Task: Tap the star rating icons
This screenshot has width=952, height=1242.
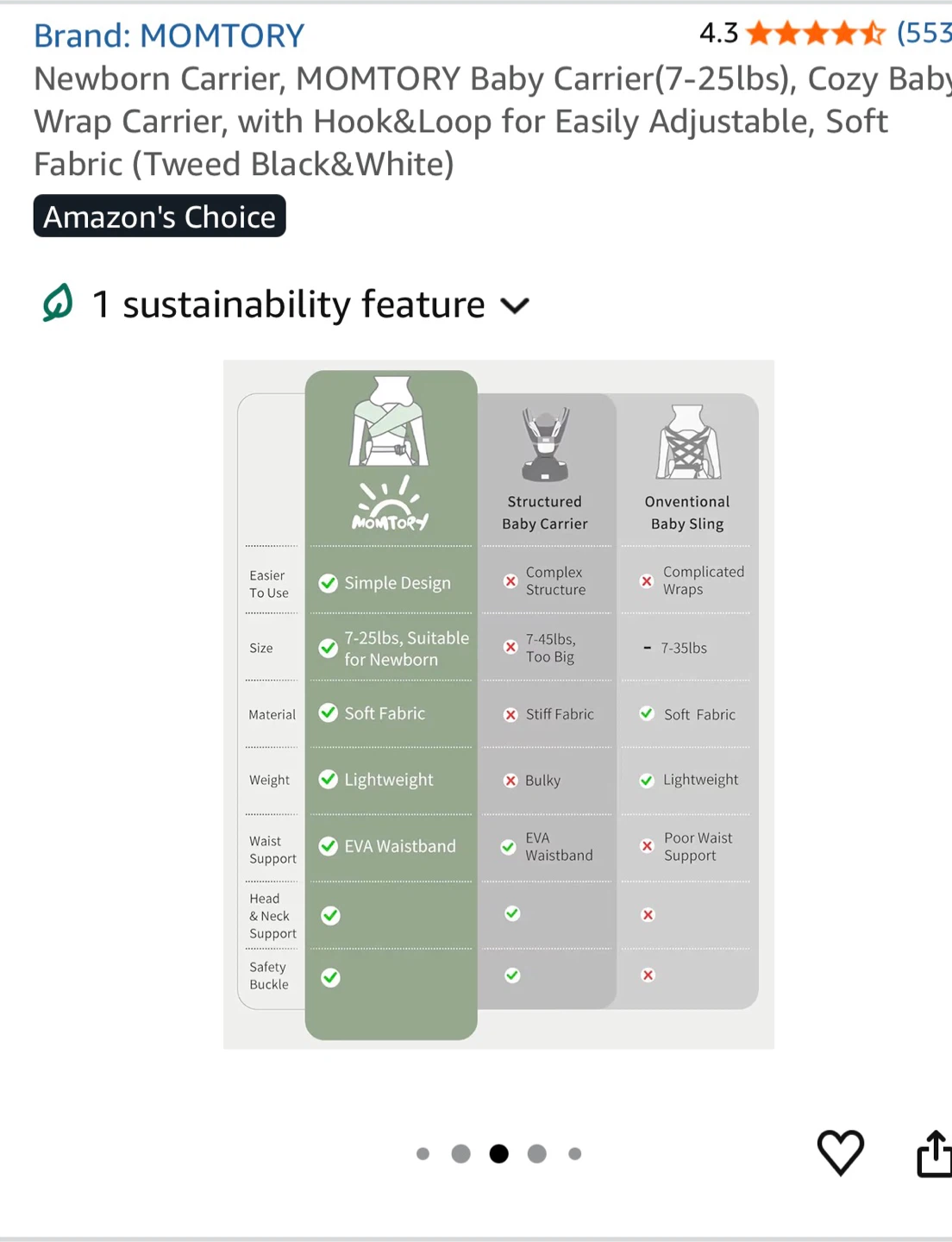Action: [816, 34]
